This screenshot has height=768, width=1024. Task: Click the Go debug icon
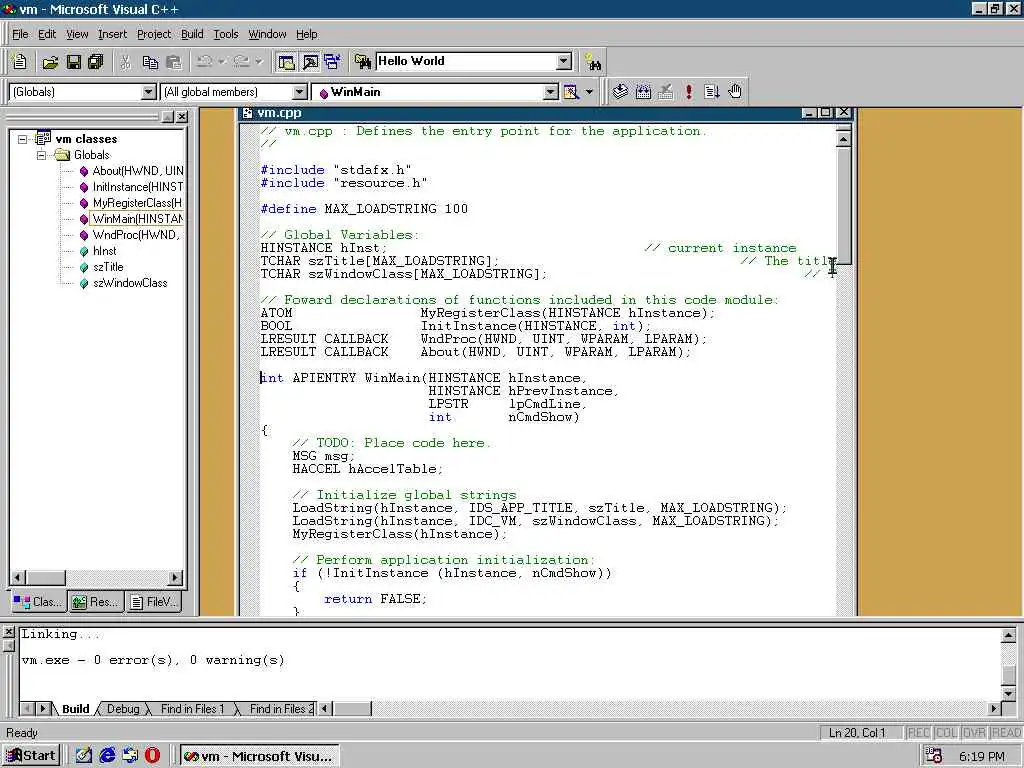[x=712, y=92]
